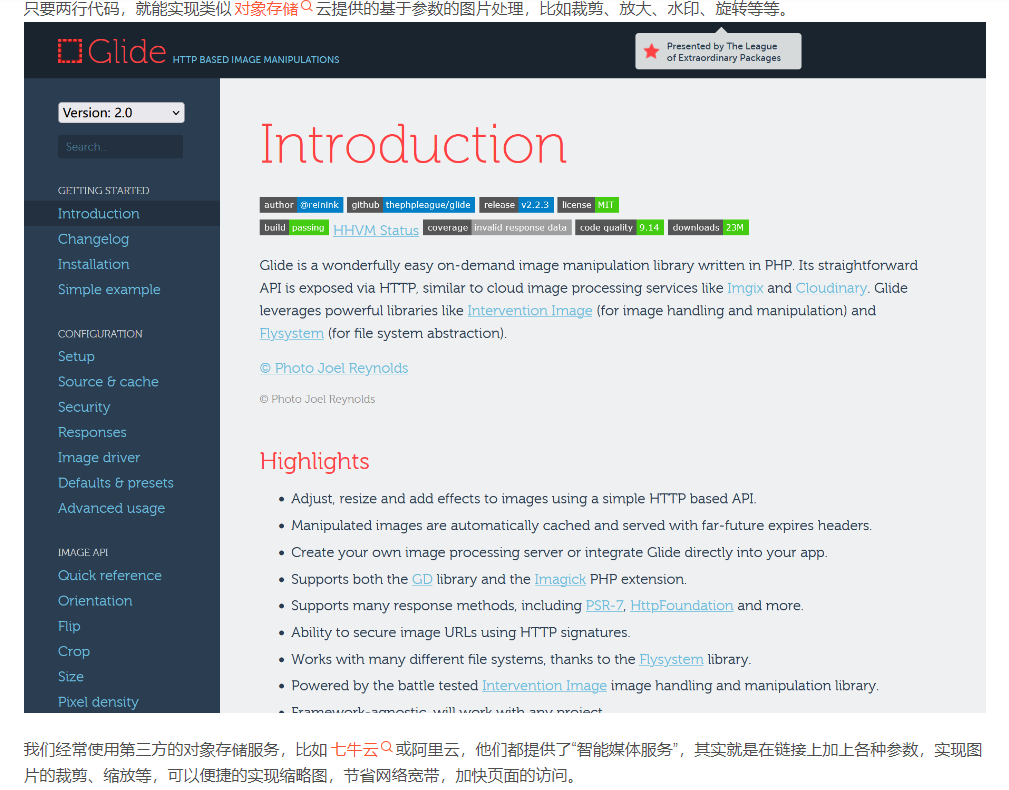The width and height of the screenshot is (1009, 790).
Task: Open Intervention Image link in the introduction
Action: click(530, 311)
